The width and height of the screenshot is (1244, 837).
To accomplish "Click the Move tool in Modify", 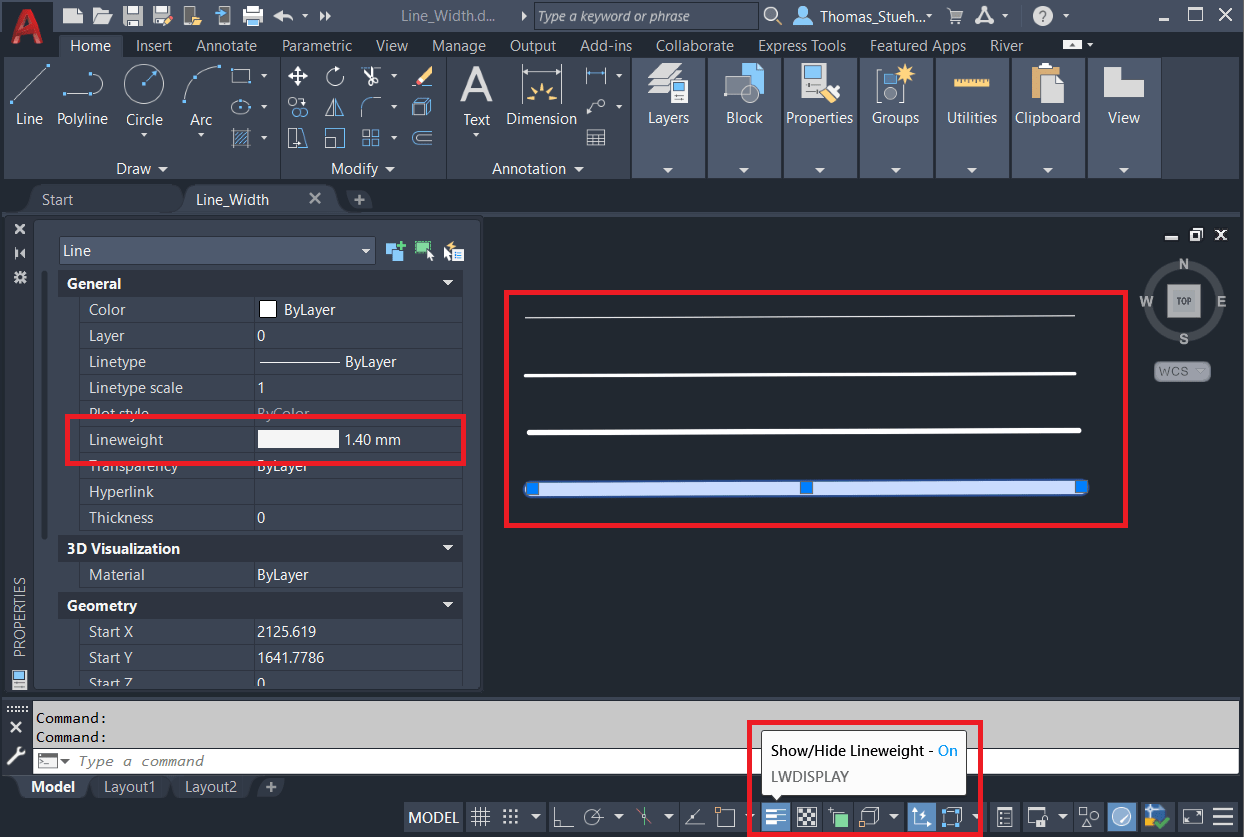I will point(298,76).
